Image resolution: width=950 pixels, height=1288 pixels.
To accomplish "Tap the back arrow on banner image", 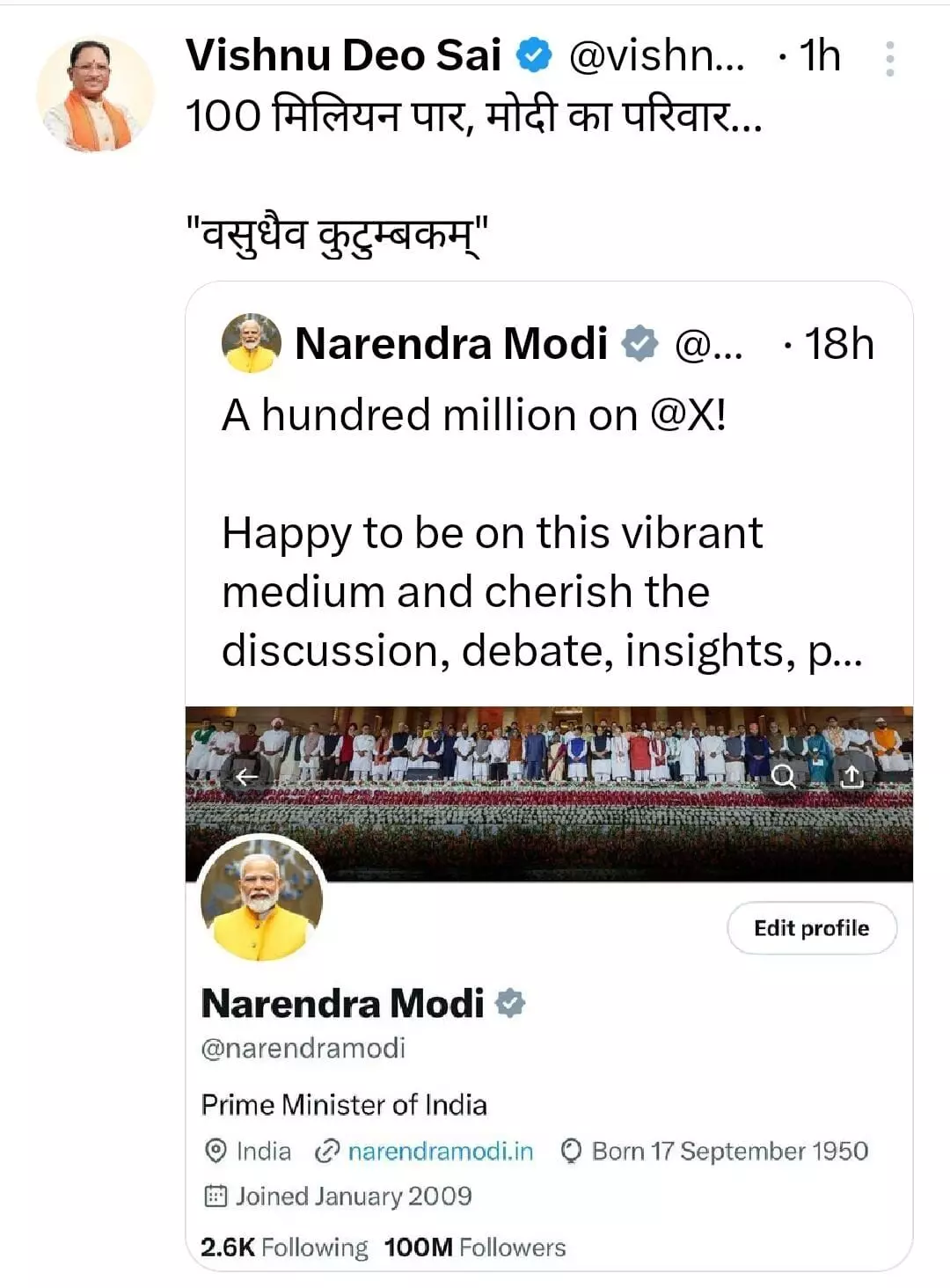I will (x=246, y=776).
